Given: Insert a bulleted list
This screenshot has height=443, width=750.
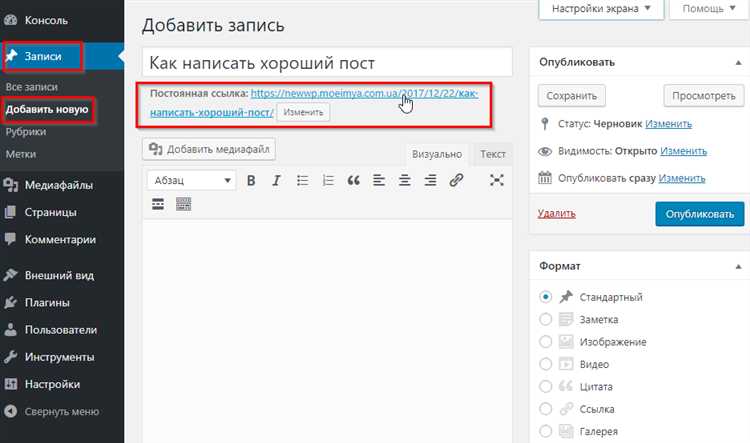Looking at the screenshot, I should click(x=302, y=180).
